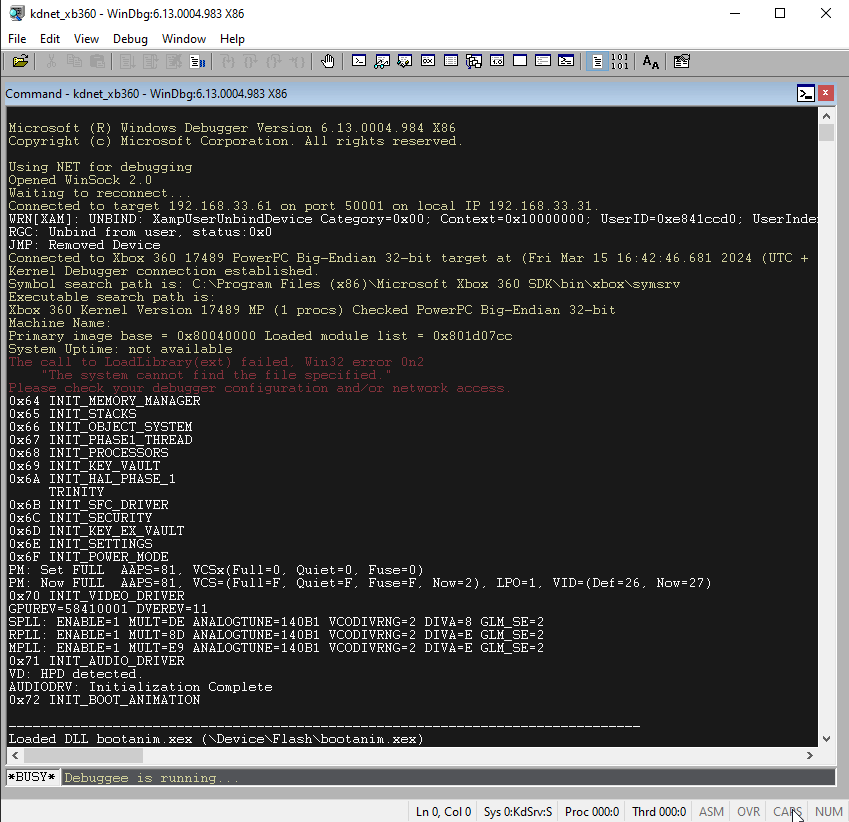
Task: Click the Step Over toolbar icon
Action: point(251,61)
